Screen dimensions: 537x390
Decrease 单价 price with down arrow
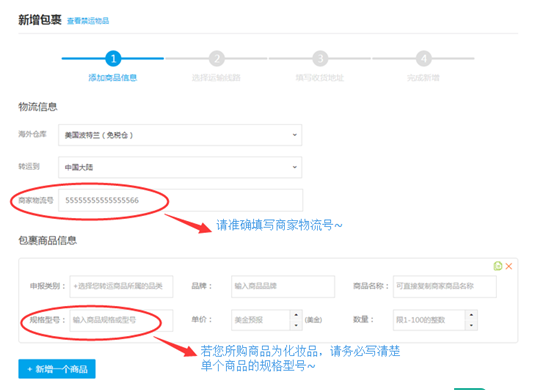coord(296,325)
